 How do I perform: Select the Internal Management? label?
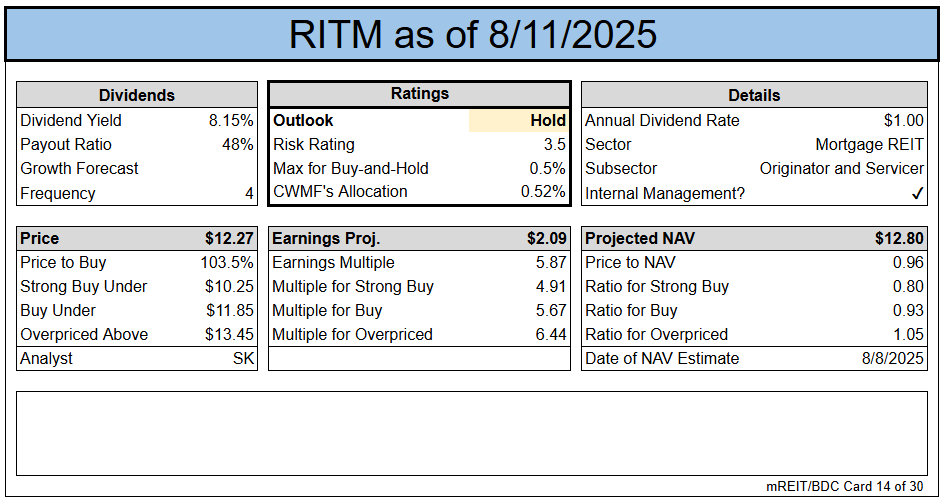point(665,194)
